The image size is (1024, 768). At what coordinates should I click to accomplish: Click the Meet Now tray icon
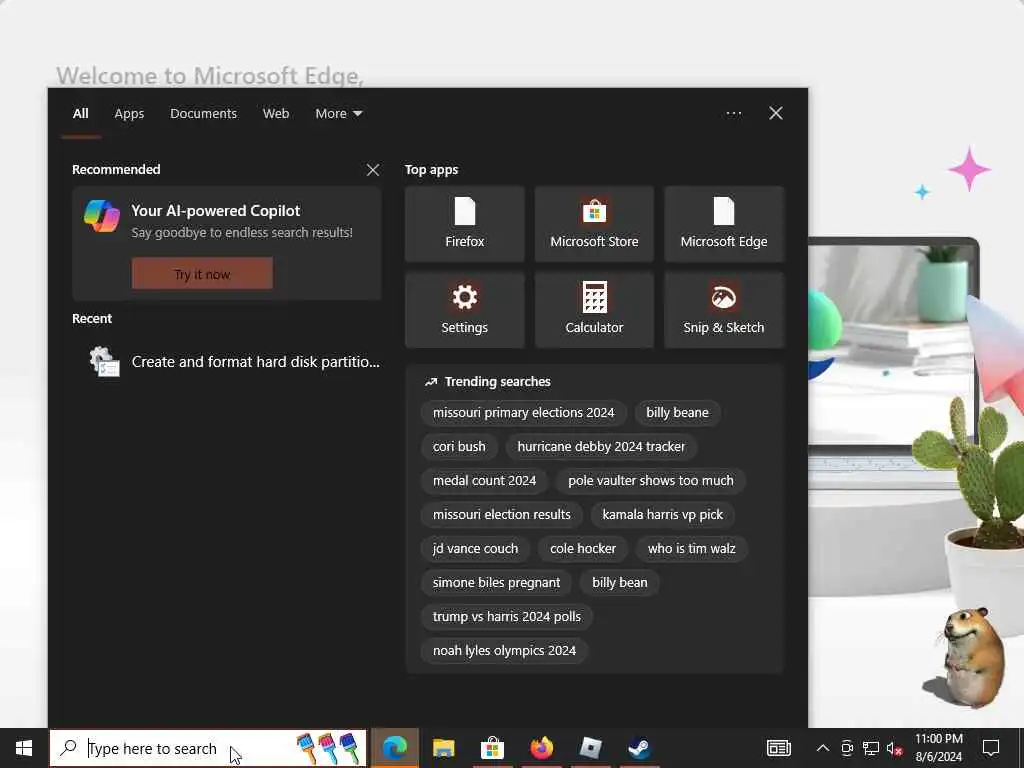847,748
